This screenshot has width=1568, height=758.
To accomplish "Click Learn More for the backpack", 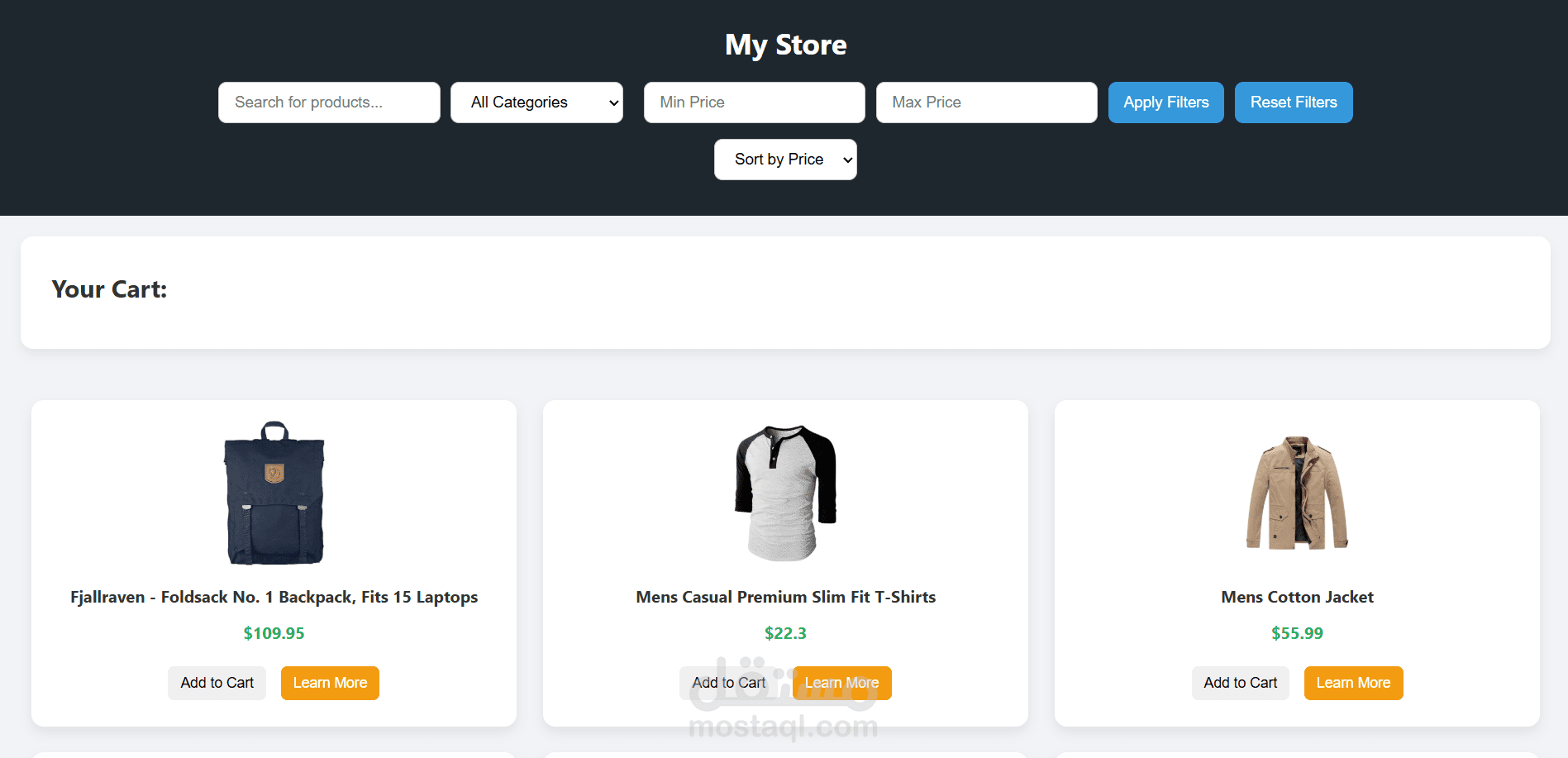I will coord(329,683).
